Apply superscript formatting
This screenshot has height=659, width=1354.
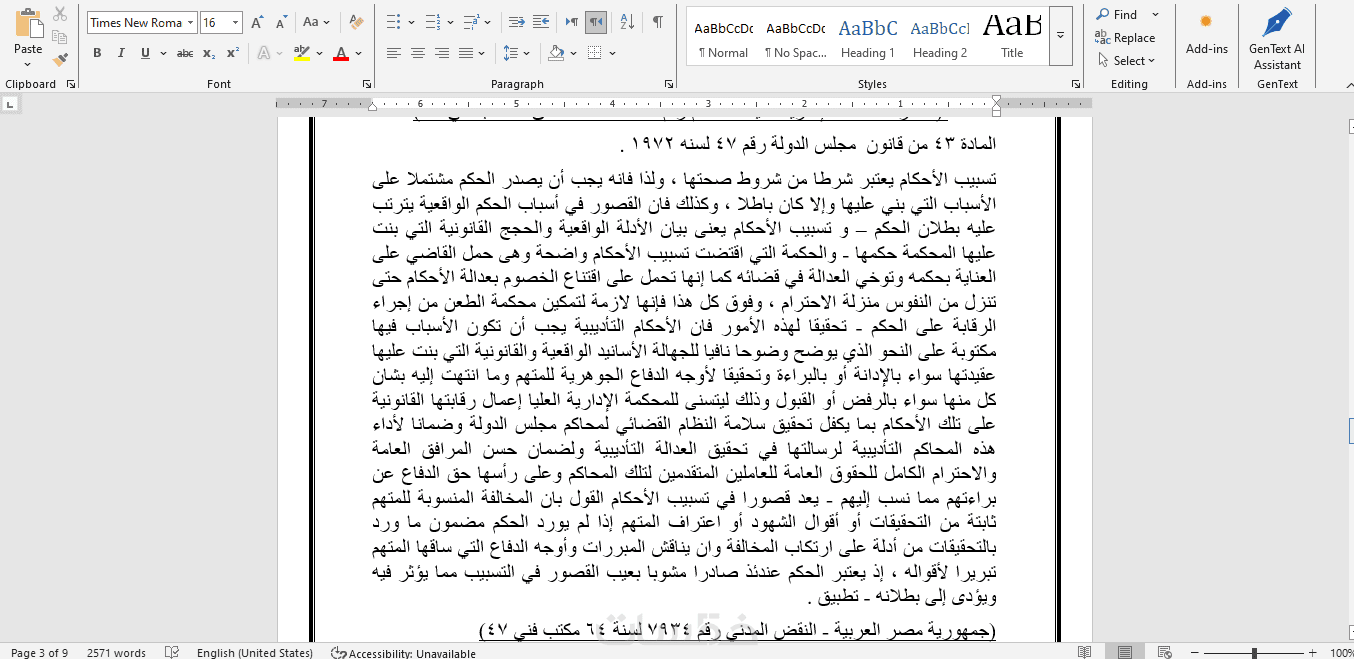232,53
